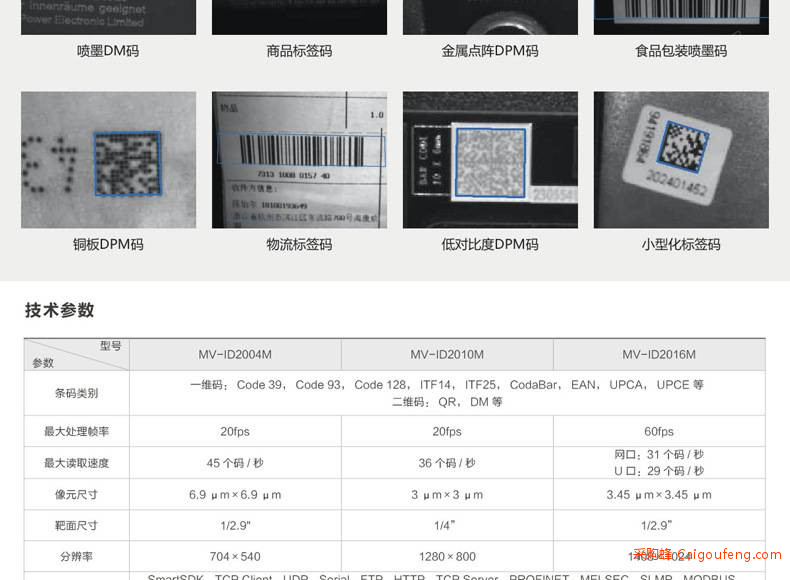Select the 3.45 μm×3.45 μm cell
This screenshot has width=790, height=580.
(659, 495)
